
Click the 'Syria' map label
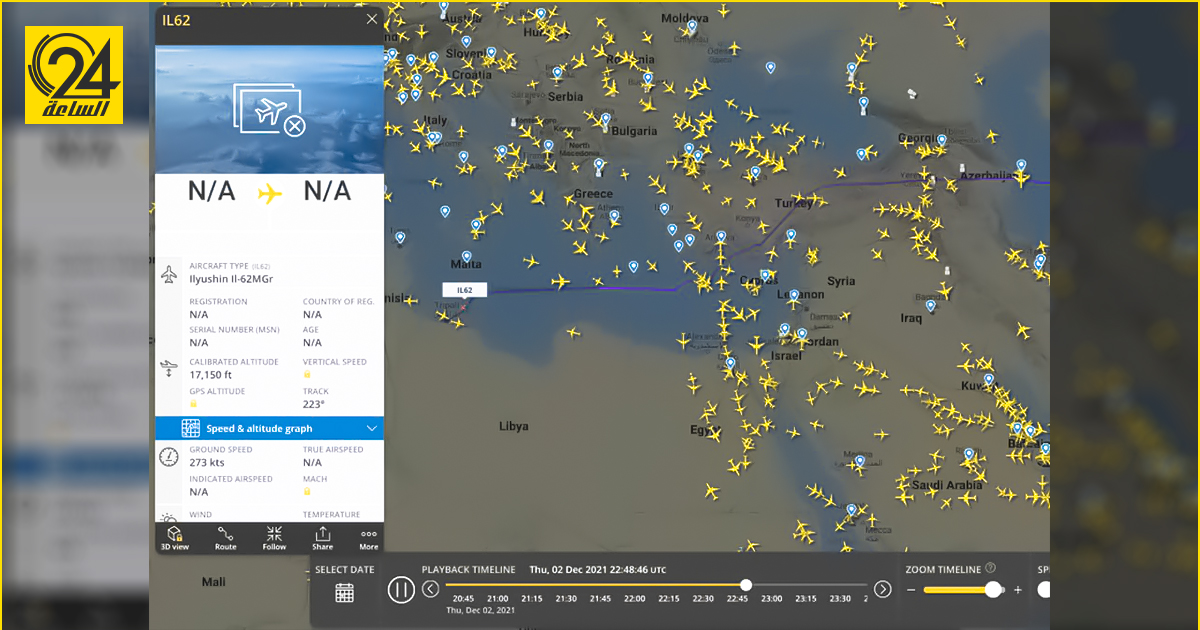coord(841,282)
